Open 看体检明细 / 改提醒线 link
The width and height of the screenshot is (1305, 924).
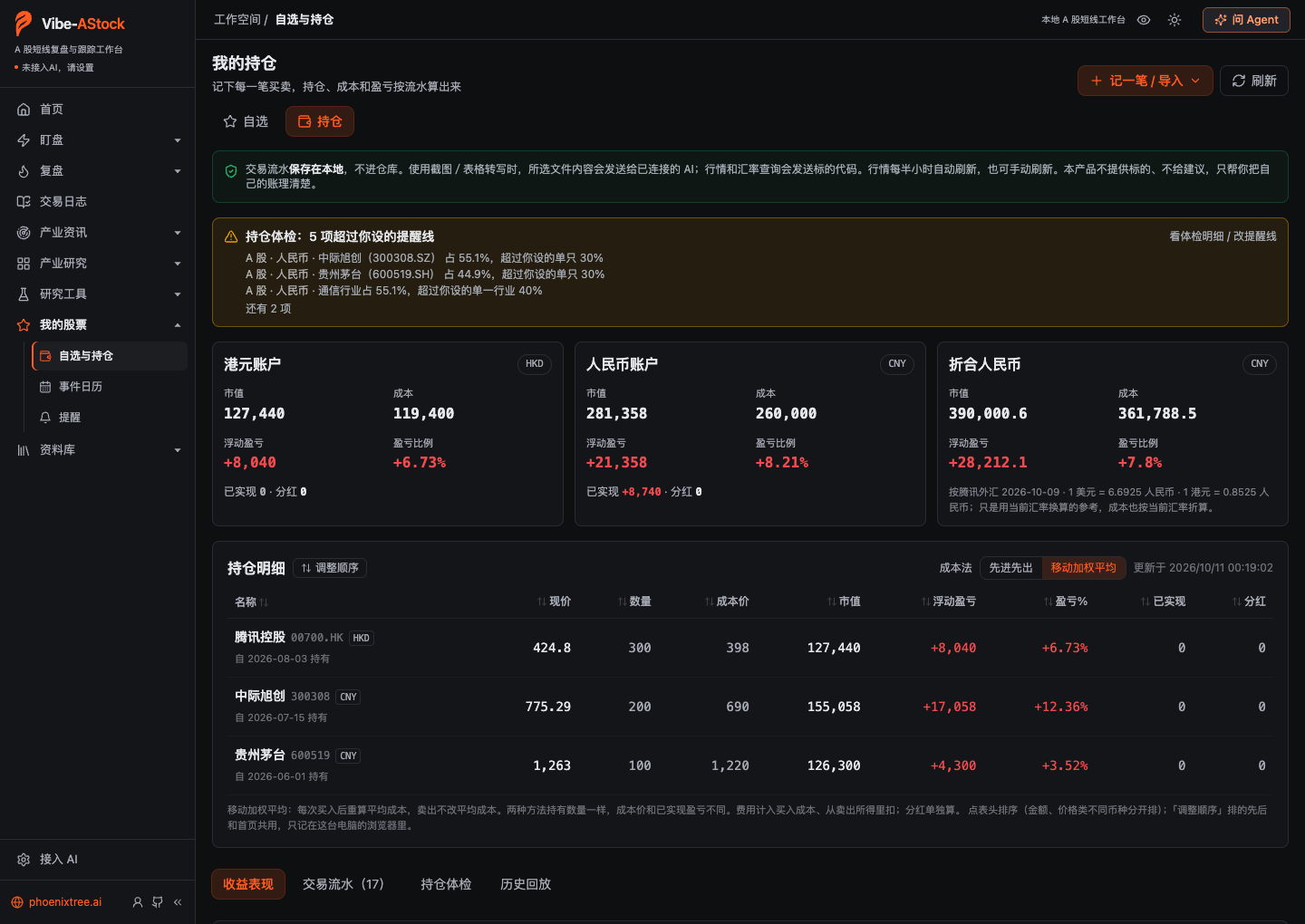click(x=1223, y=236)
